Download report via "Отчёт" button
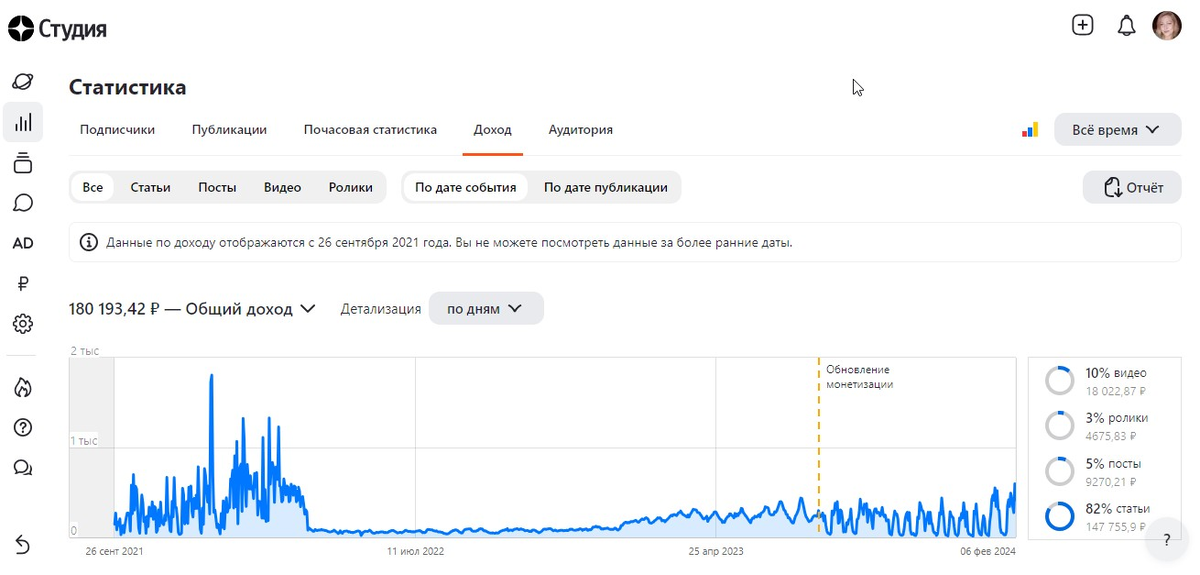Image resolution: width=1200 pixels, height=575 pixels. [1132, 187]
